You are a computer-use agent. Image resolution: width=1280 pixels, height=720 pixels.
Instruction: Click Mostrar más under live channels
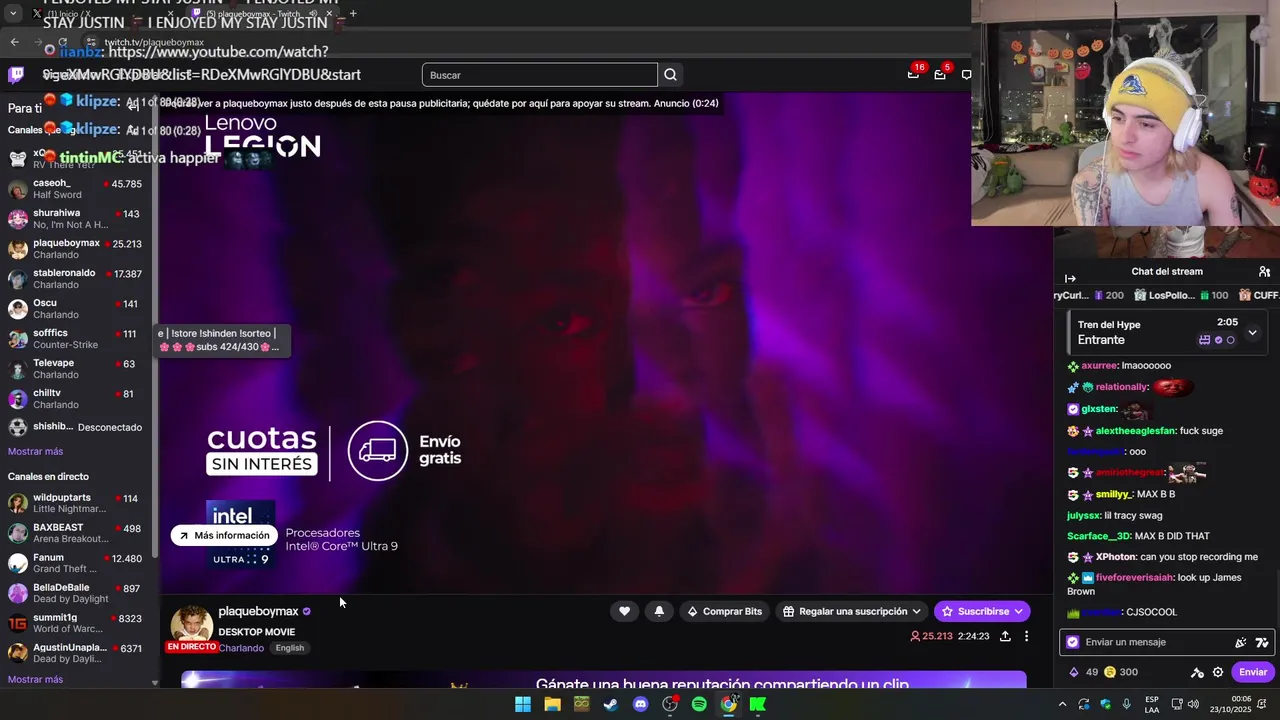pos(35,679)
